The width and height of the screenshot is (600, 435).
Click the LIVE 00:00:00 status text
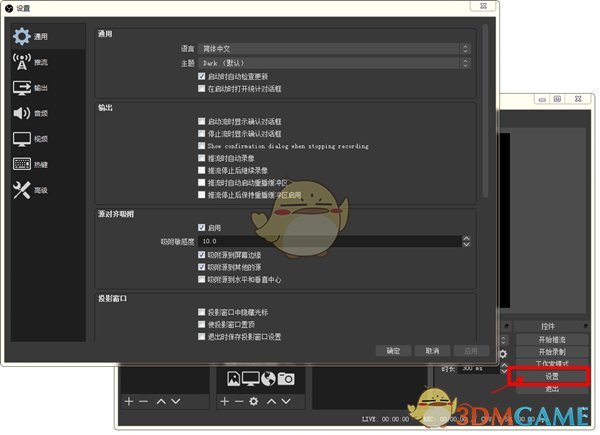point(386,419)
